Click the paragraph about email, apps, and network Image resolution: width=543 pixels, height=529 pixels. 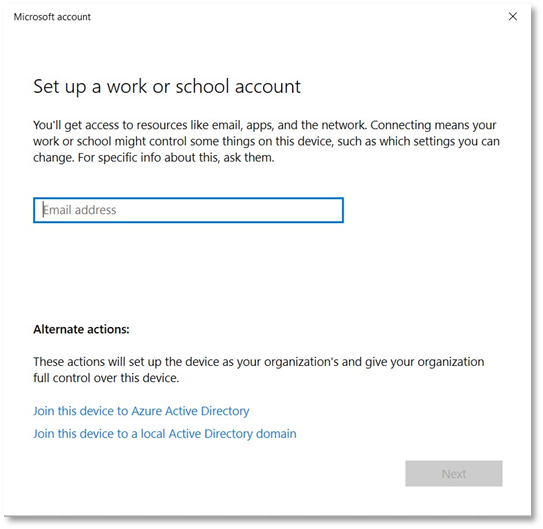[x=266, y=141]
